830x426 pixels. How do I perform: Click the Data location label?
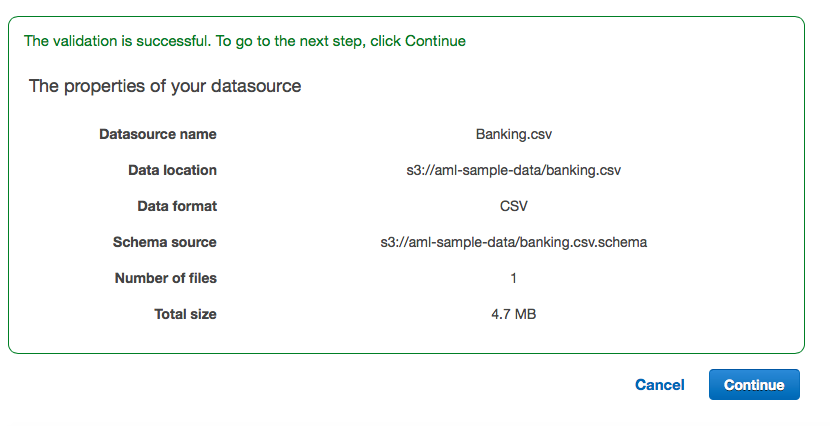(x=172, y=170)
